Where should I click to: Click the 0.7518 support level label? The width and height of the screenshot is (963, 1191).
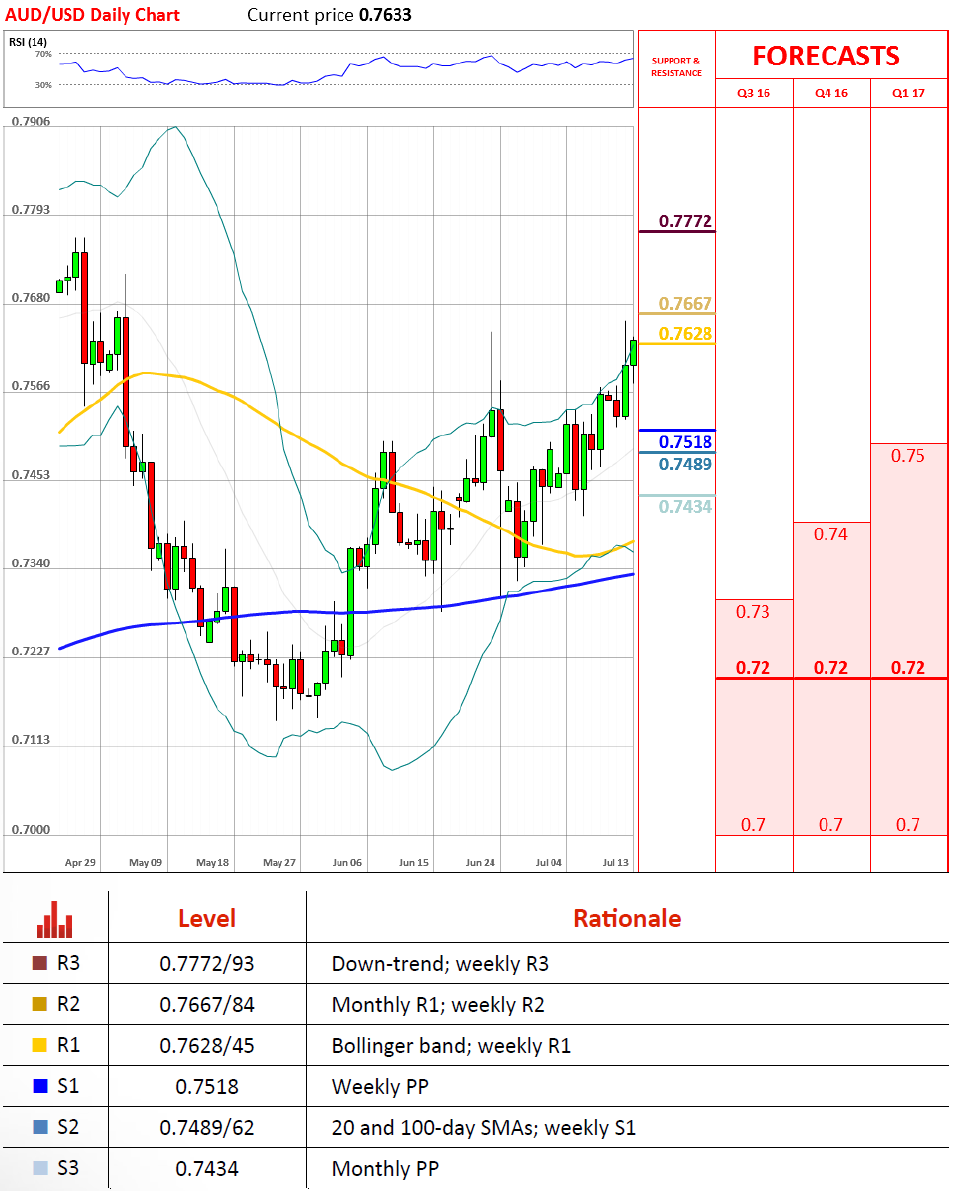pos(685,441)
